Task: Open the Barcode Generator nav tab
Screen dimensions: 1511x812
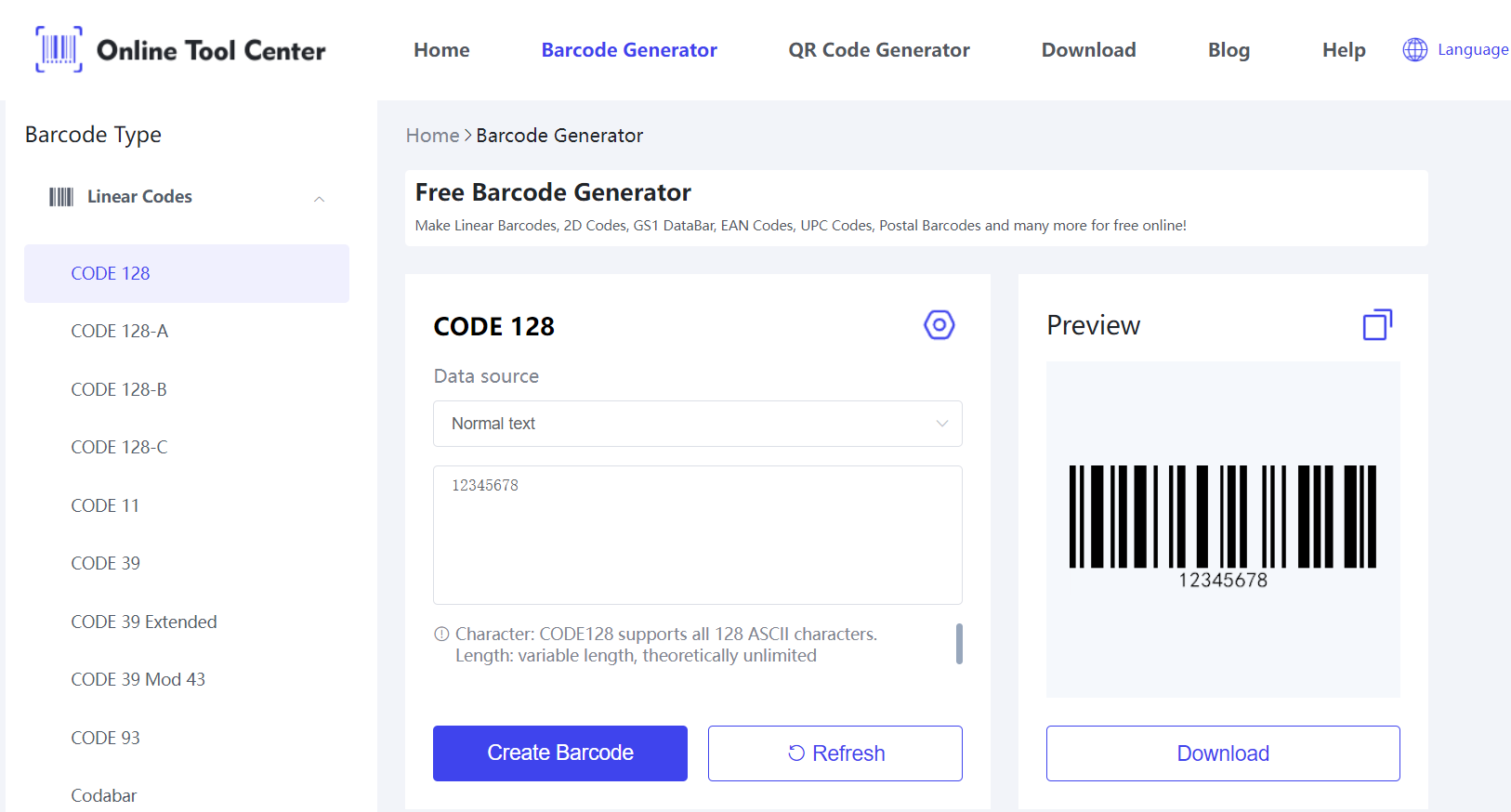Action: click(x=629, y=50)
